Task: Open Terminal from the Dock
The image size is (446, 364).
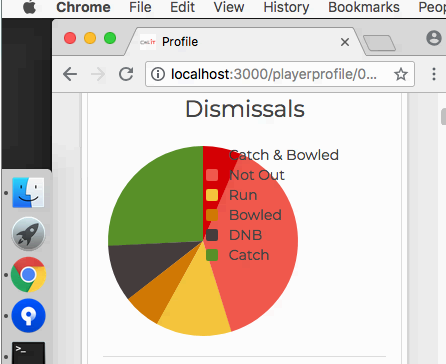Action: tap(28, 353)
